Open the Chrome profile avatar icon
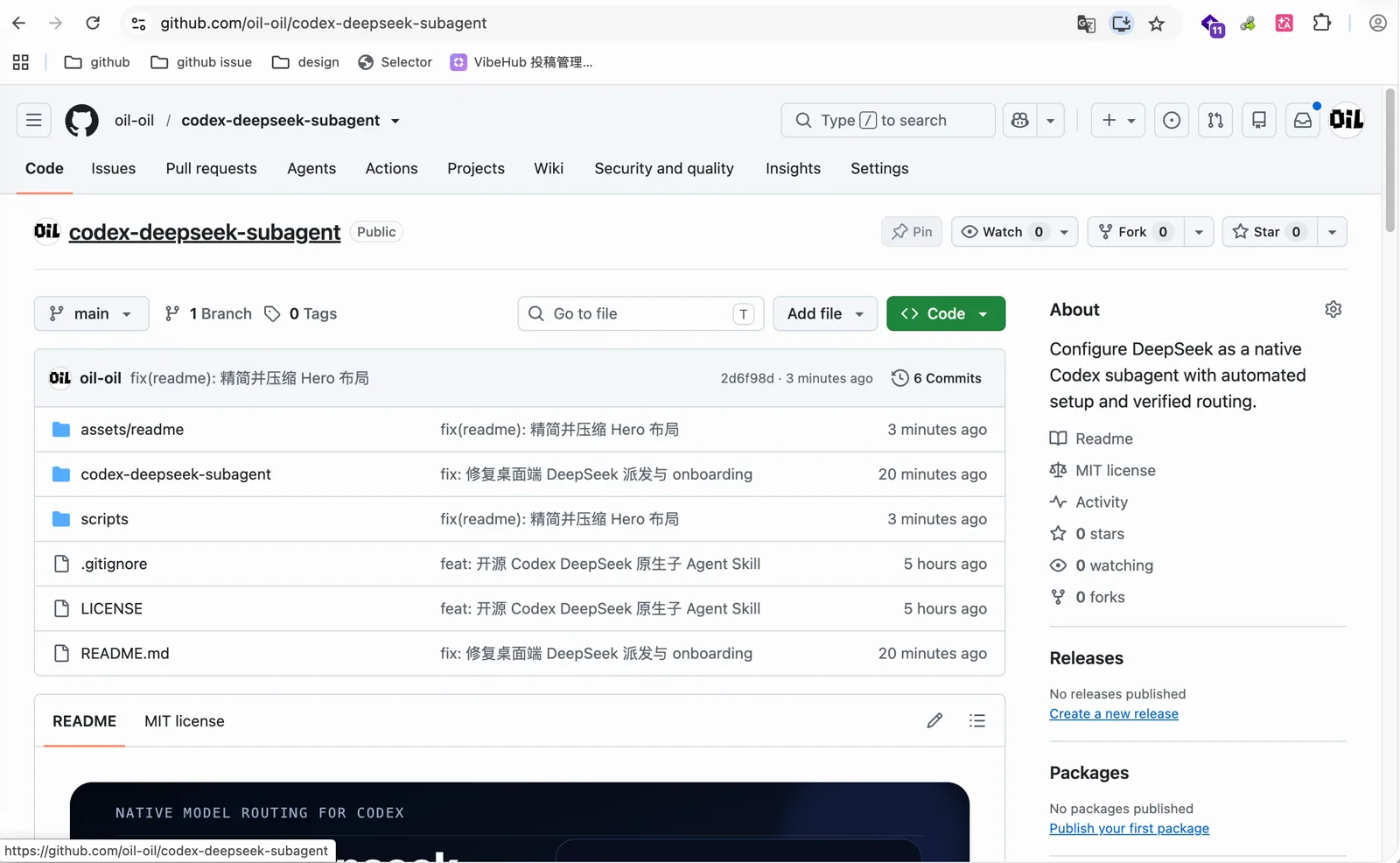Screen dimensions: 1400x863 pyautogui.click(x=1378, y=24)
